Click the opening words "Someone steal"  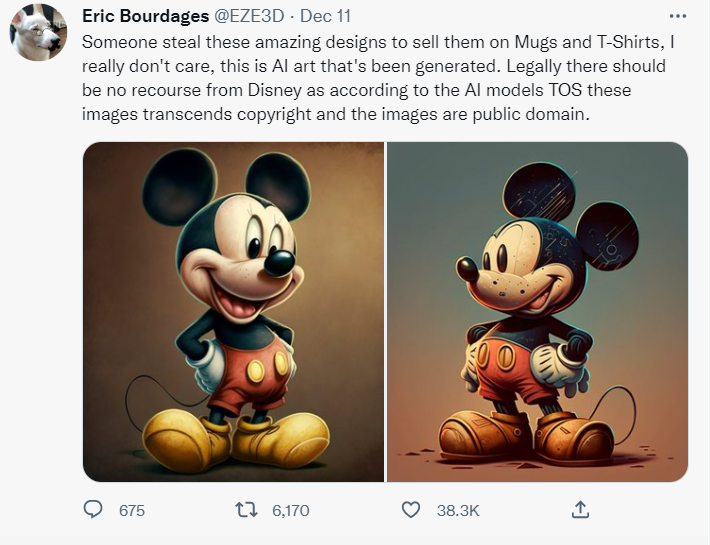pos(132,43)
